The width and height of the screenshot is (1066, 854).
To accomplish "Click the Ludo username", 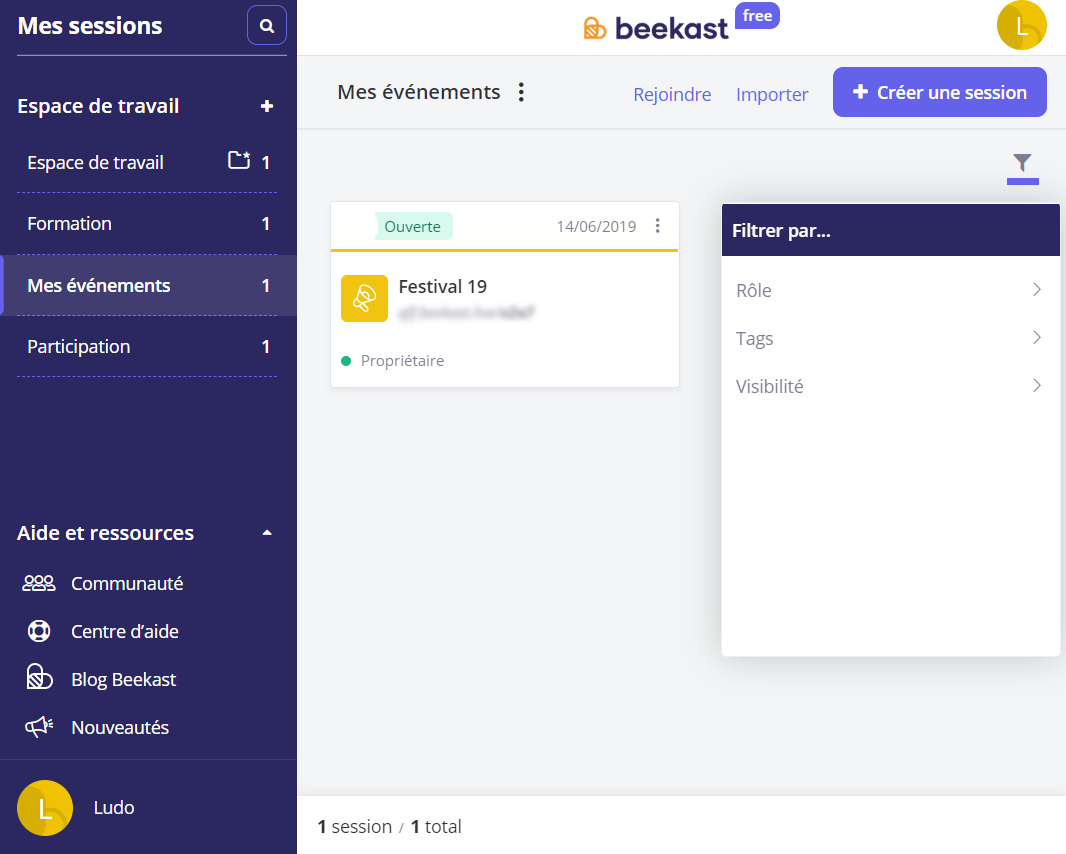I will 114,808.
